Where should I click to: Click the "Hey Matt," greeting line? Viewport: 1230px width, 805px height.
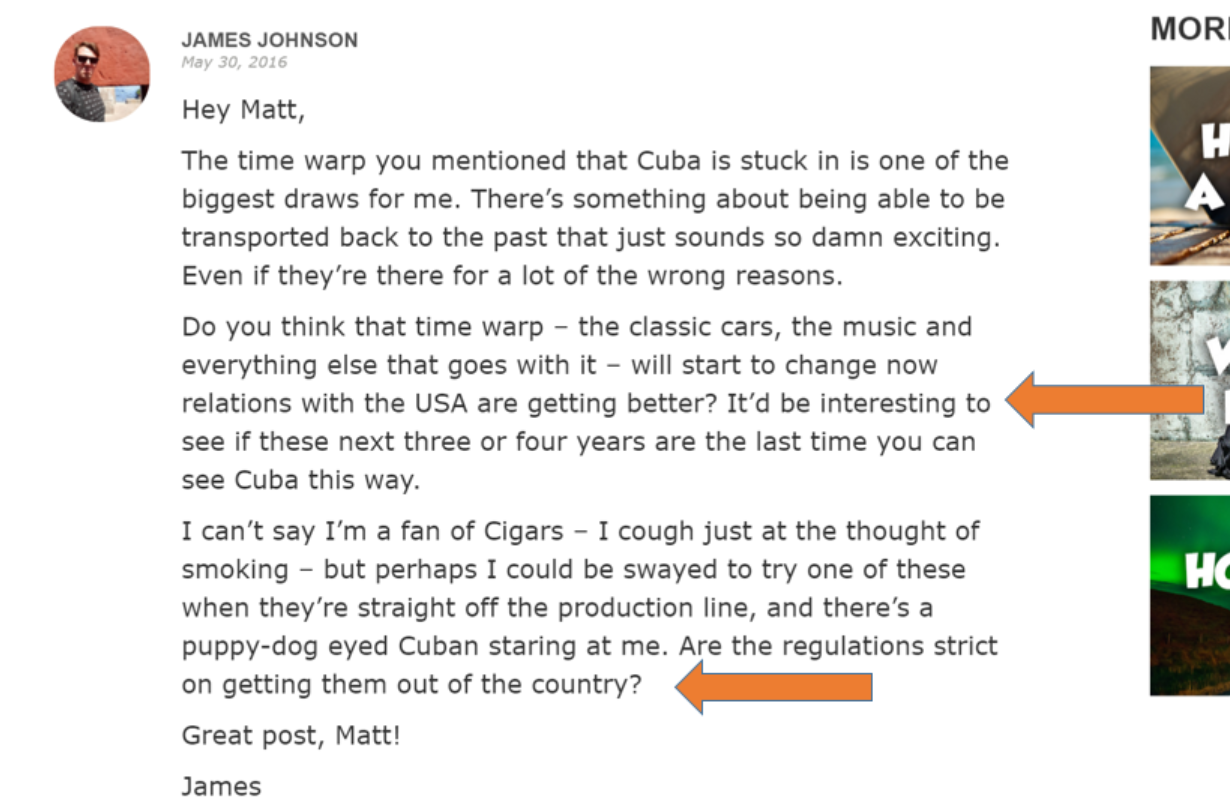point(243,110)
